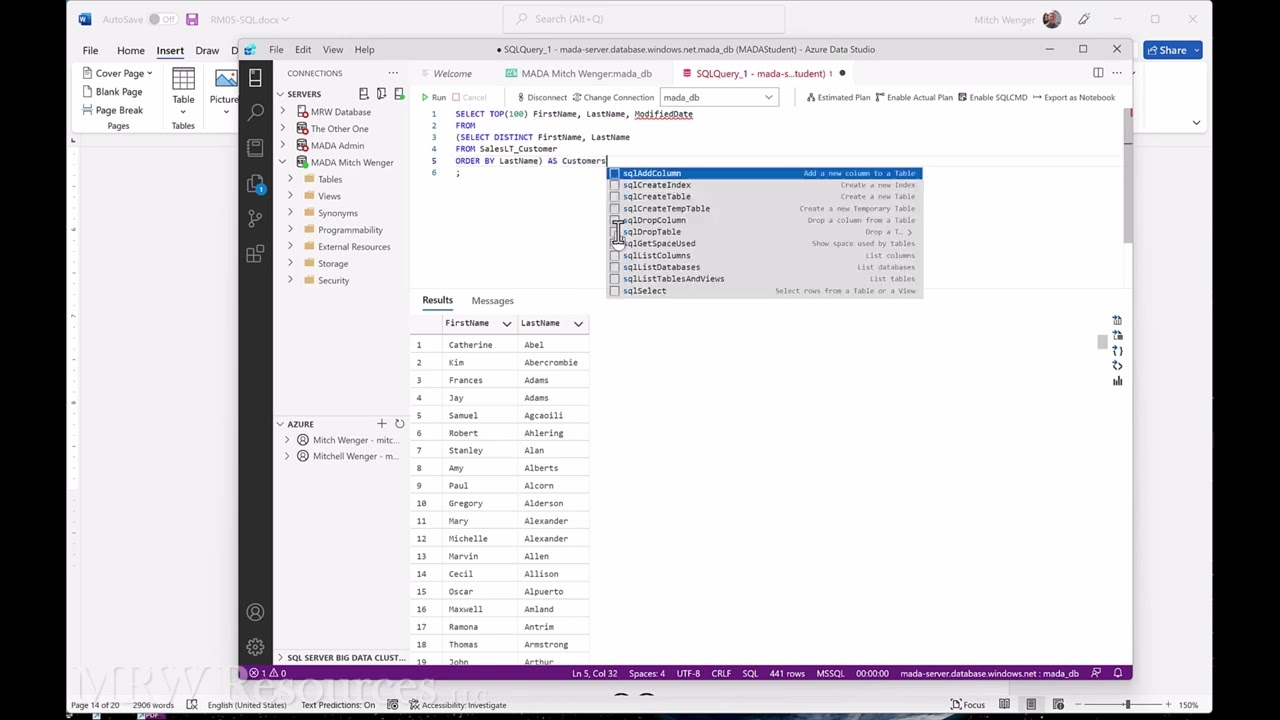Click the New Connection icon in Servers
1280x720 pixels.
point(364,94)
